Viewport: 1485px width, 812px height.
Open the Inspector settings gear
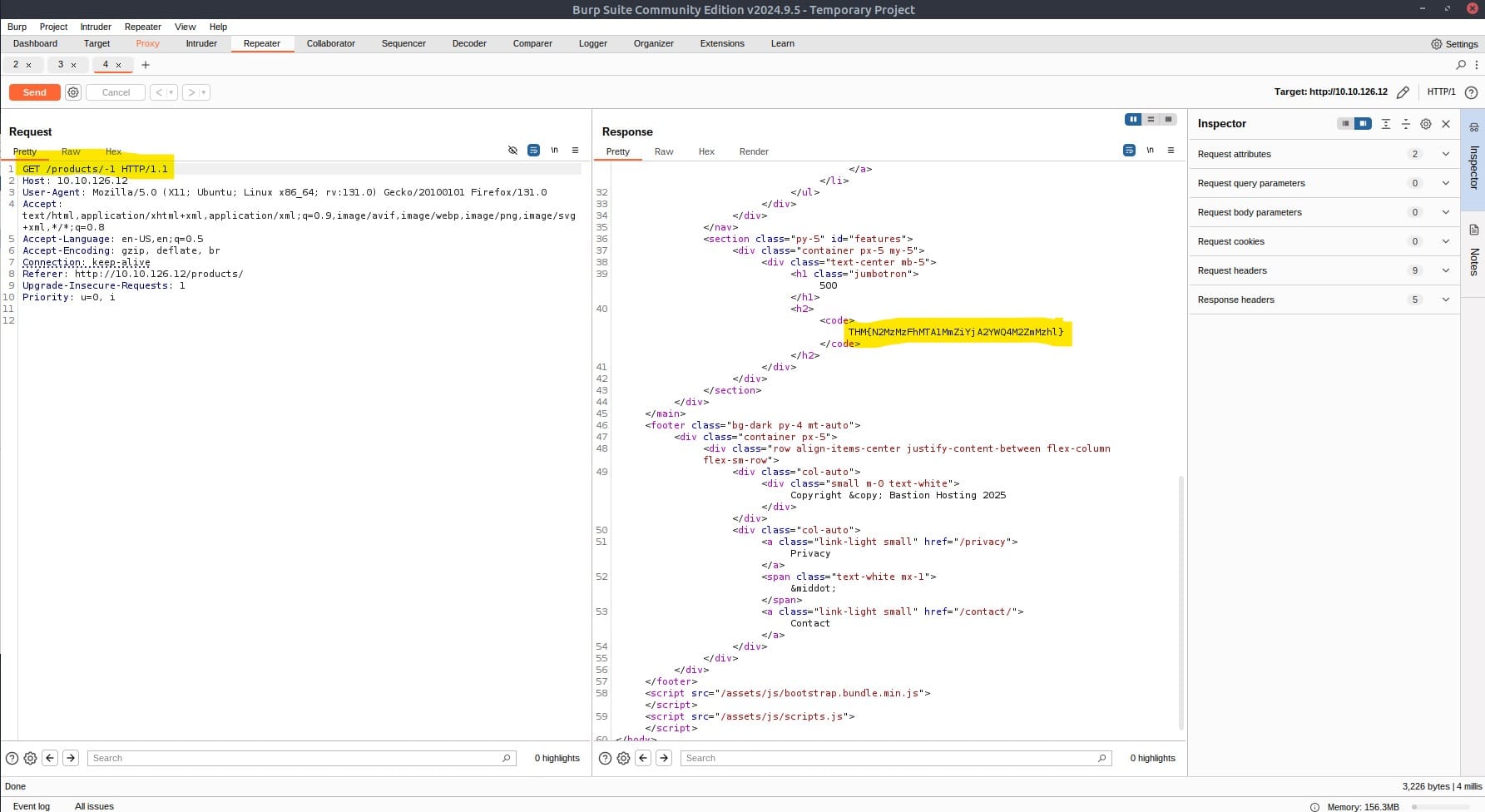[1425, 124]
